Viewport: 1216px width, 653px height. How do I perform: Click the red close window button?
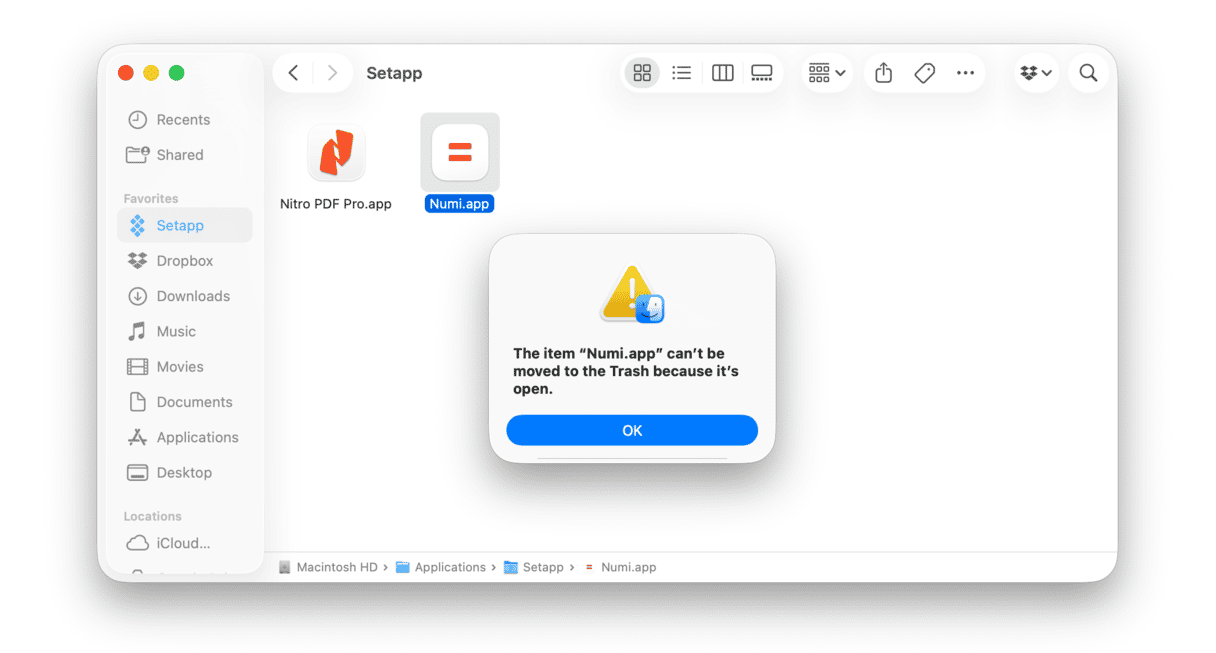click(x=126, y=73)
